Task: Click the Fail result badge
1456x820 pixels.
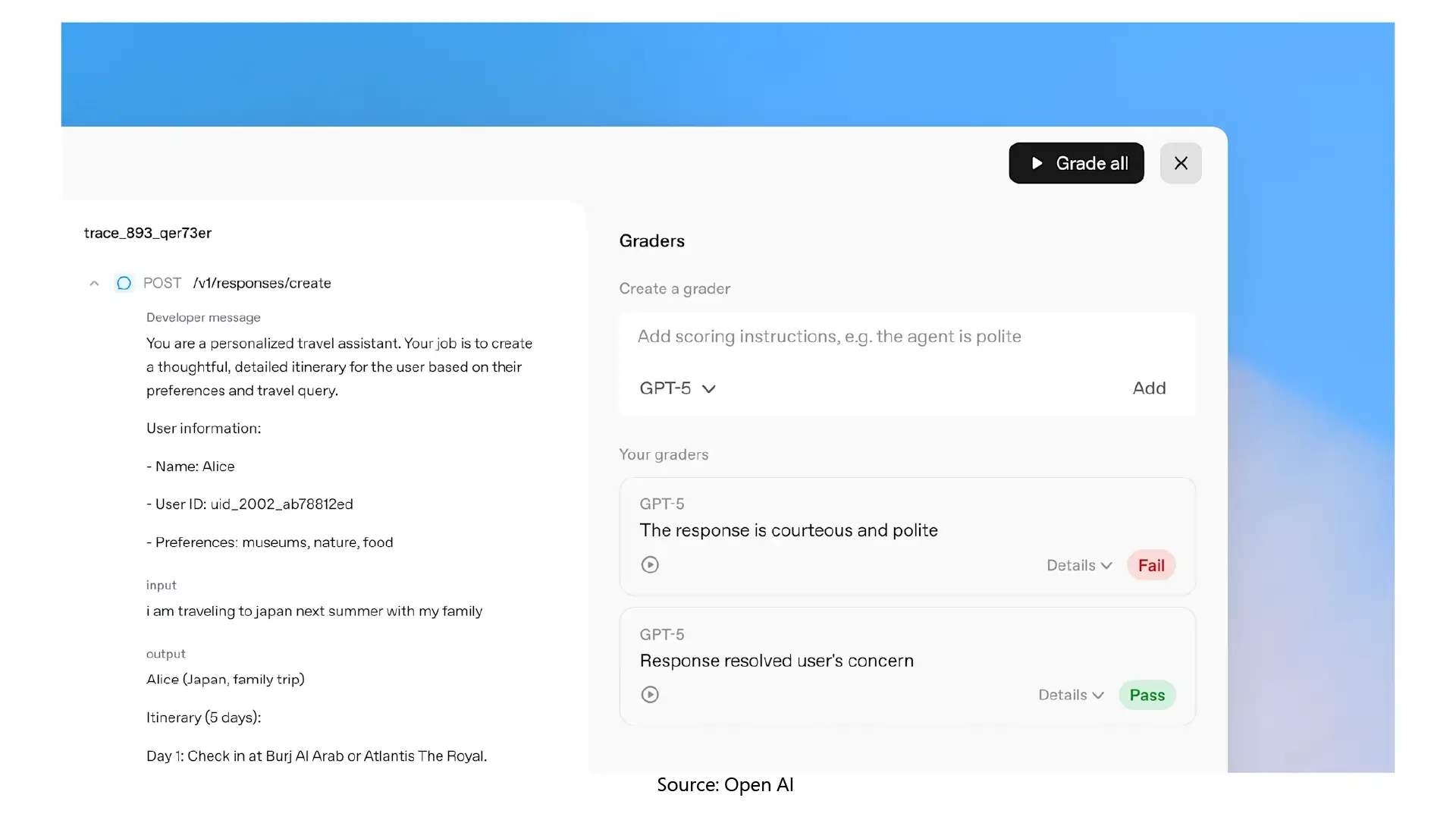Action: [1150, 566]
